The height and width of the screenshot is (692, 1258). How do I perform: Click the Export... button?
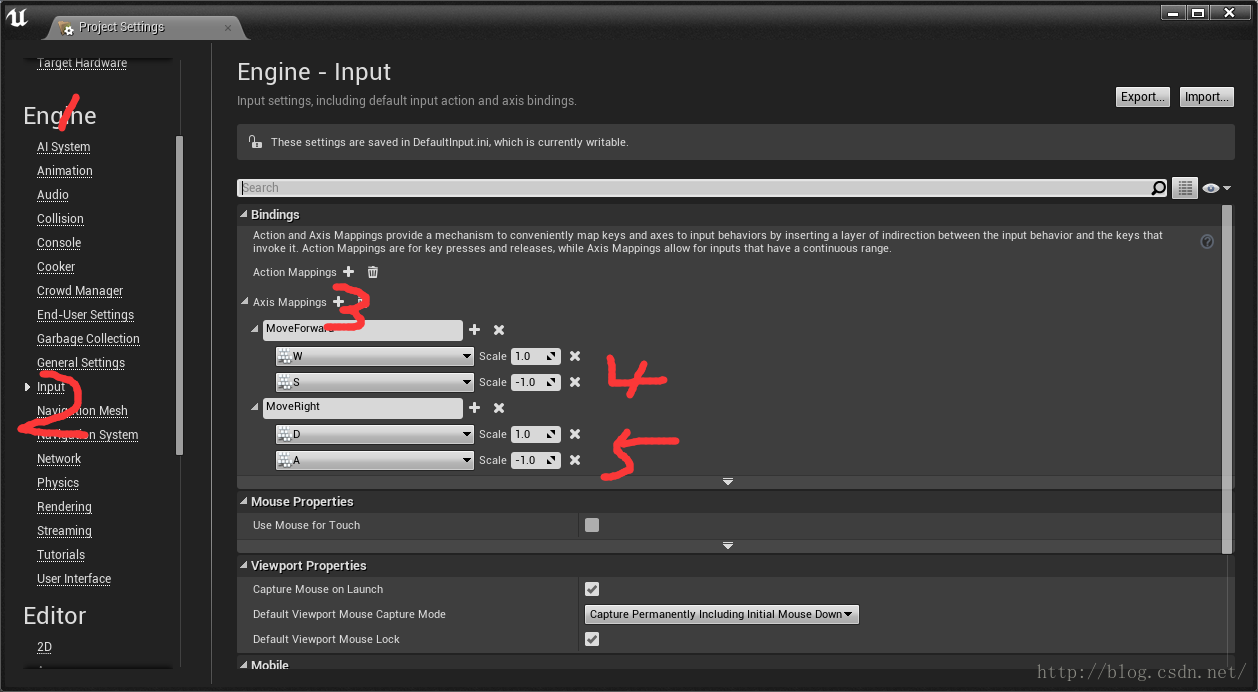[1143, 97]
